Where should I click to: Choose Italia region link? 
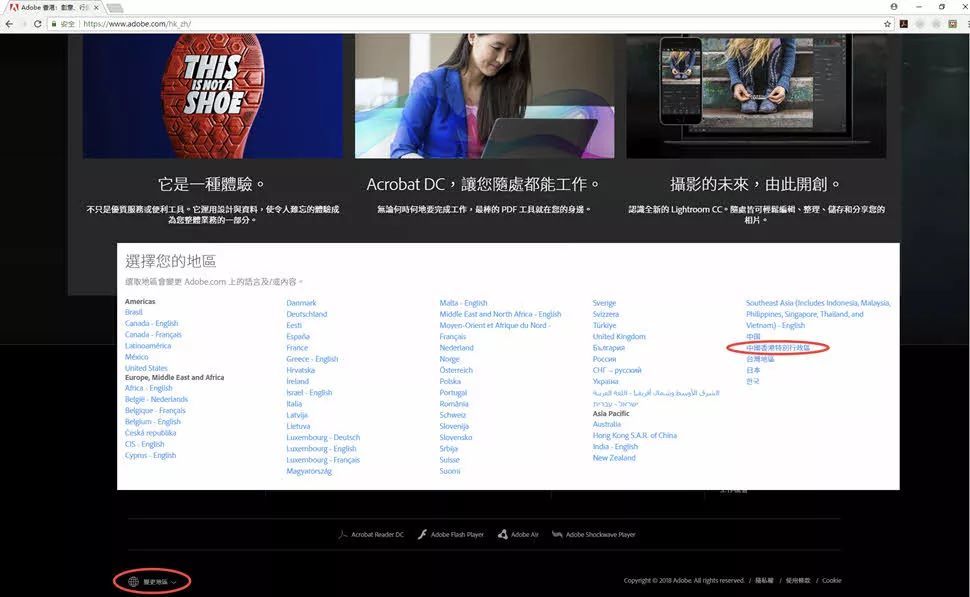coord(294,403)
